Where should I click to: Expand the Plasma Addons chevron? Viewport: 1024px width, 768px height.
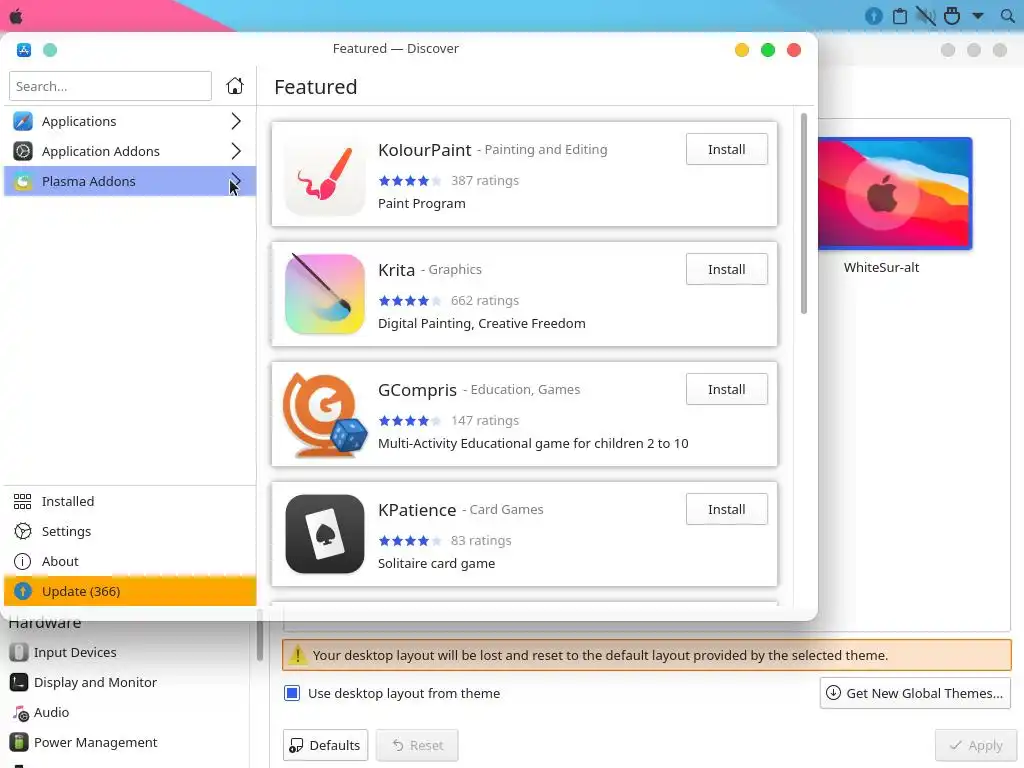click(236, 181)
